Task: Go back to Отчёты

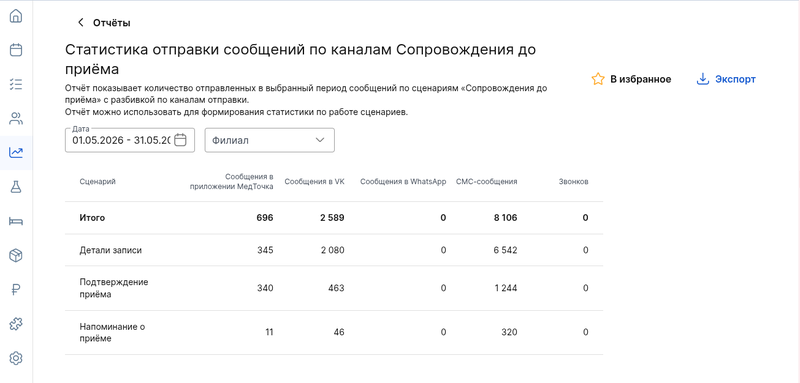Action: [112, 22]
